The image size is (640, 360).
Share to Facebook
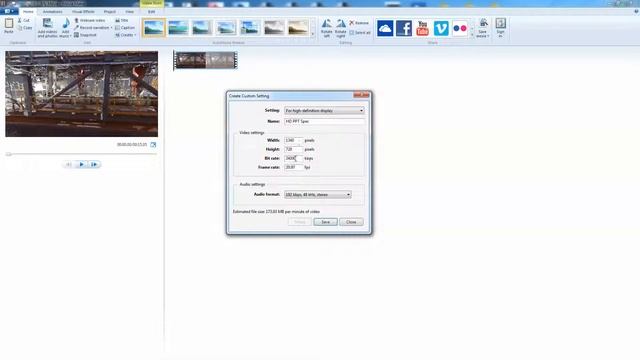click(404, 28)
